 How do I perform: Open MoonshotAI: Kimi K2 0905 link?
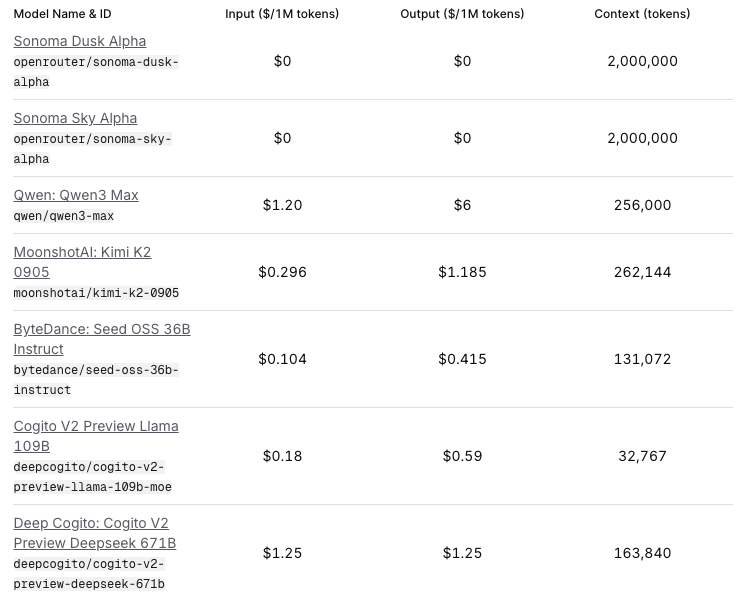tap(82, 262)
